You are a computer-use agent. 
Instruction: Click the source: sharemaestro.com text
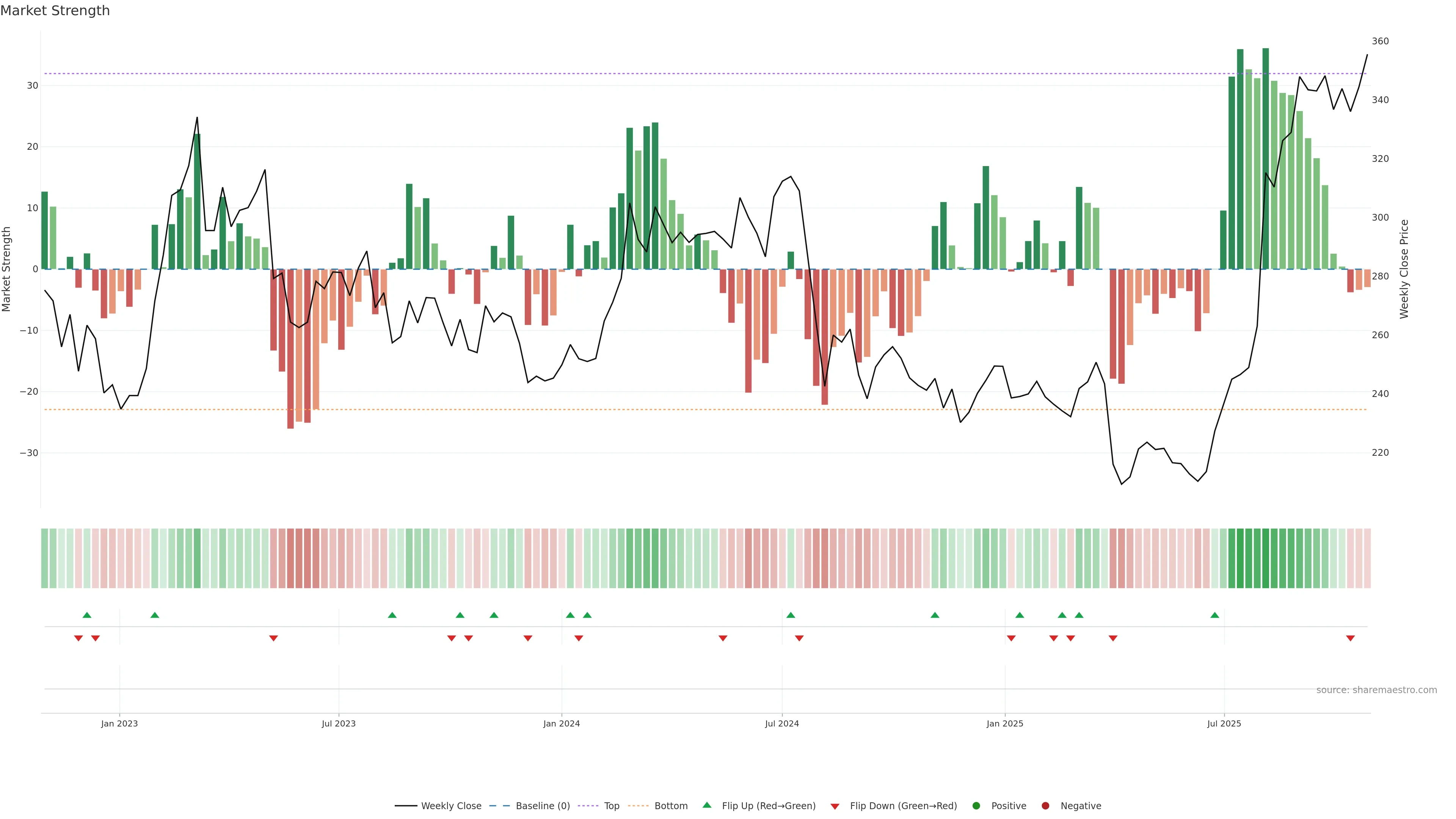point(1376,690)
